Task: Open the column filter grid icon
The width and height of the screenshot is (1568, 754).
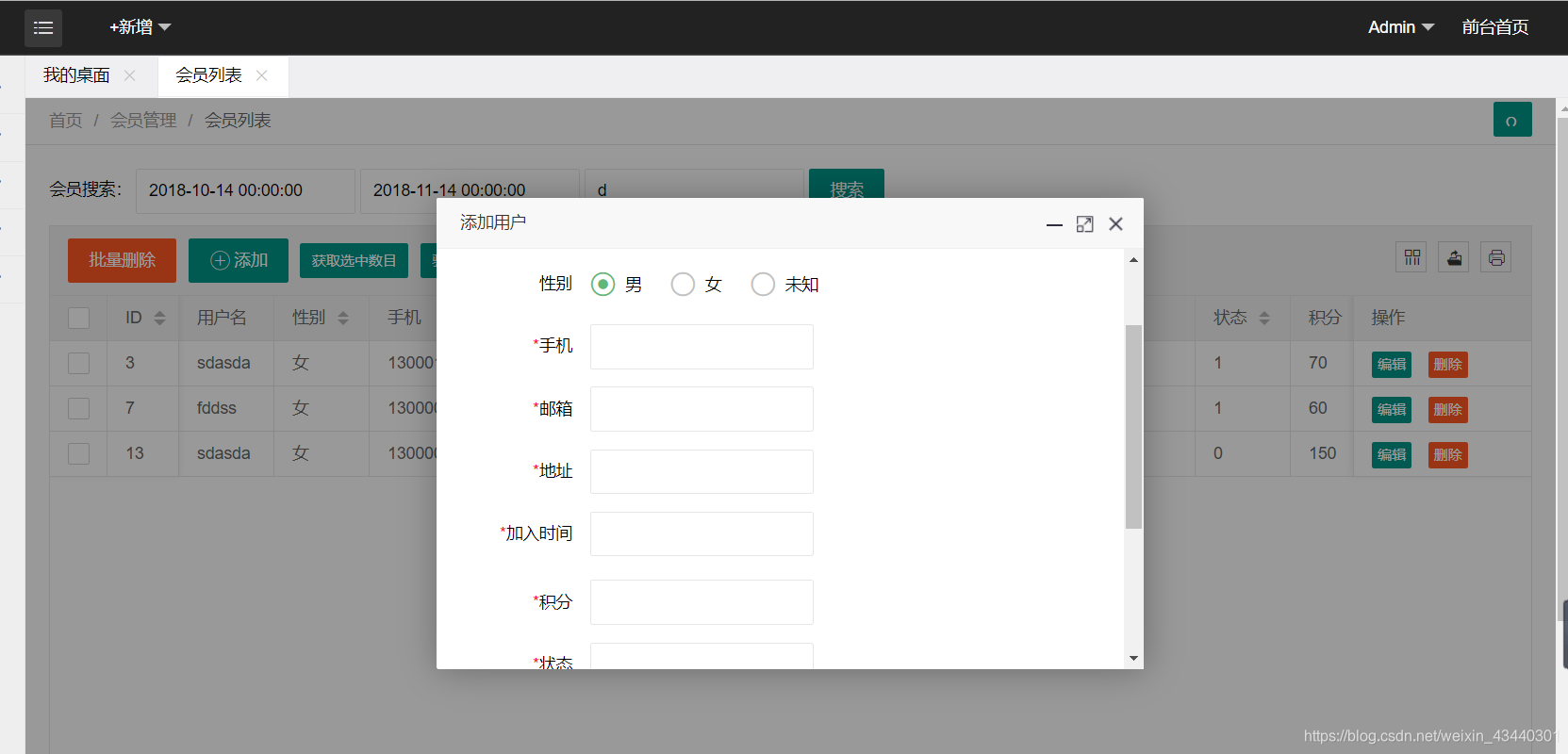Action: click(x=1411, y=257)
